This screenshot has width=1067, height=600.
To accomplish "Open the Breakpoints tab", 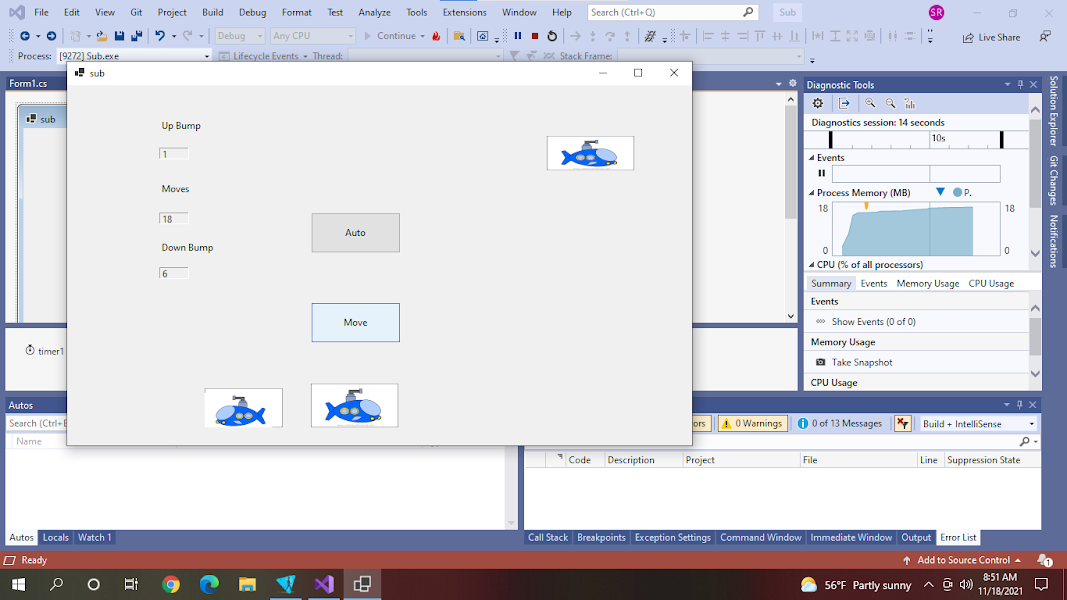I will click(x=601, y=537).
